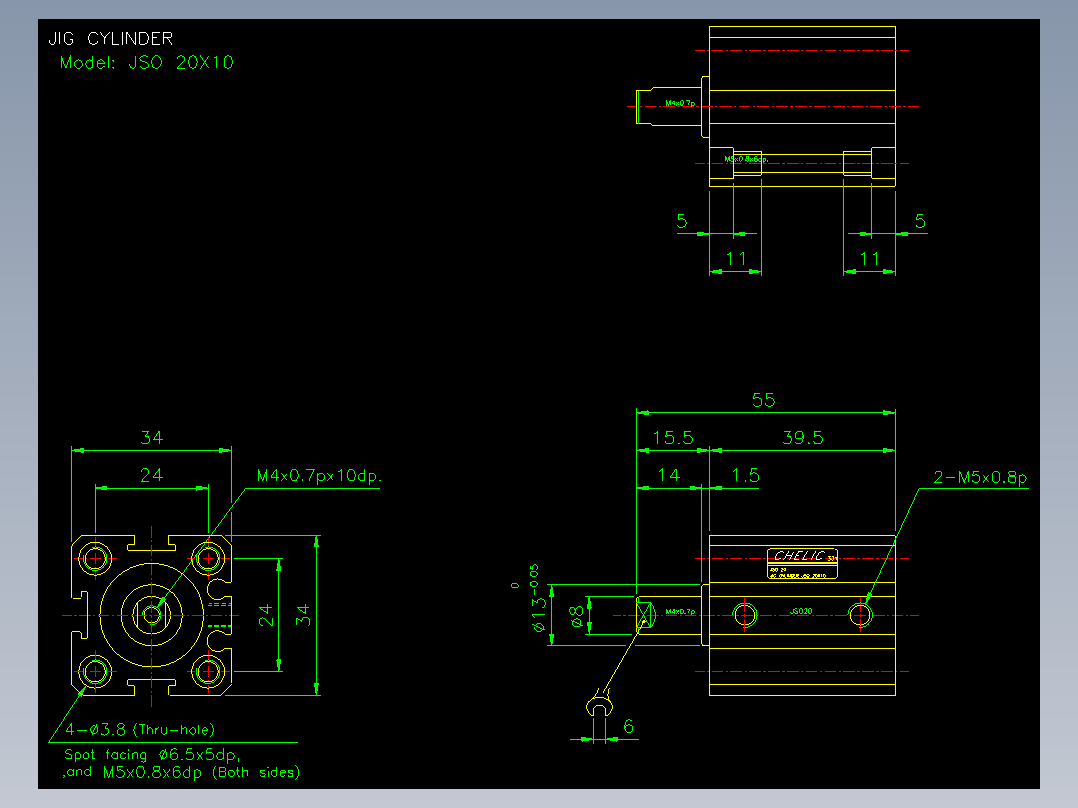The image size is (1078, 808).
Task: Select the vertically rotated 24 dimension
Action: [x=265, y=615]
